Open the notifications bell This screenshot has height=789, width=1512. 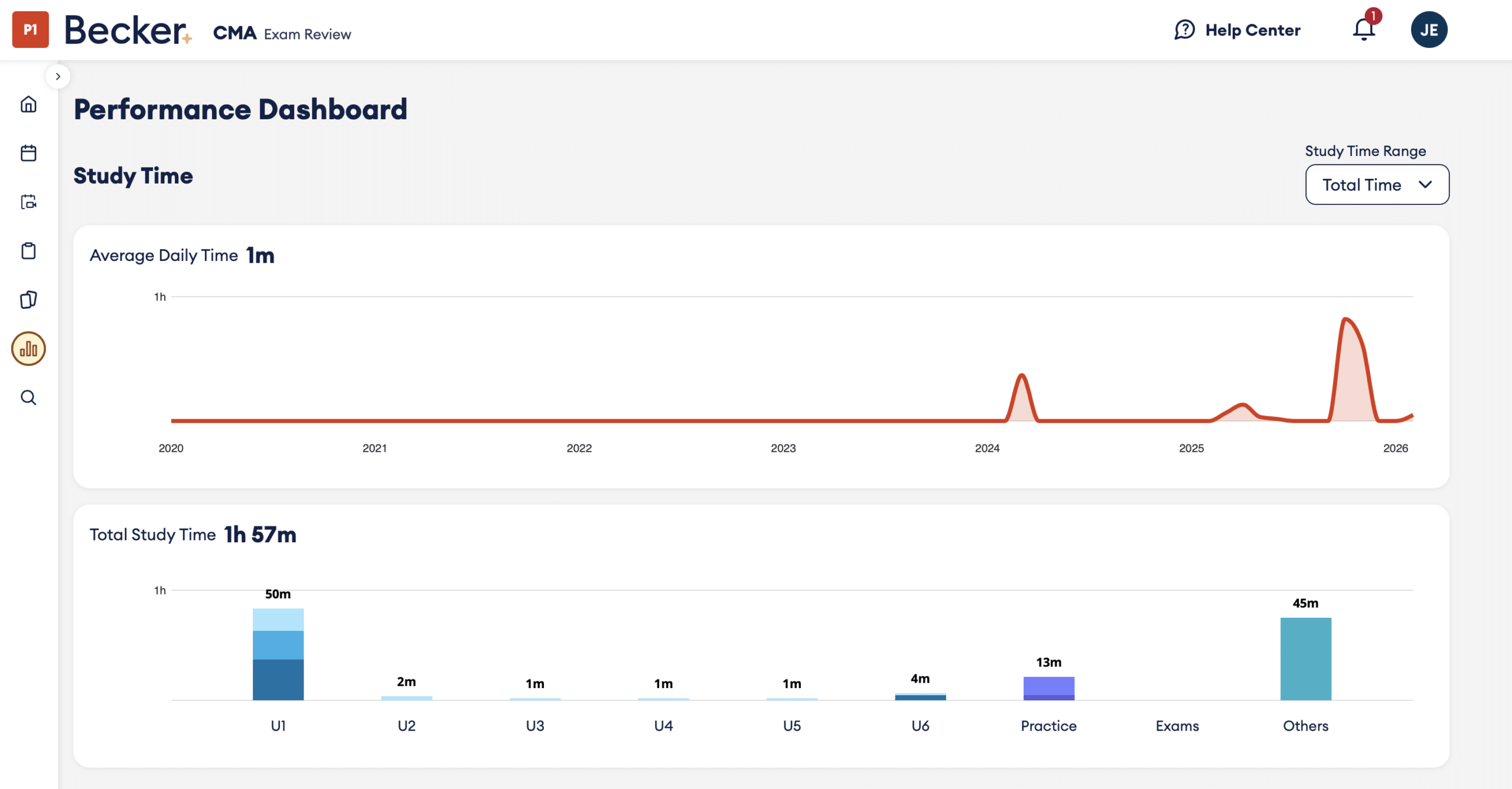[1364, 30]
